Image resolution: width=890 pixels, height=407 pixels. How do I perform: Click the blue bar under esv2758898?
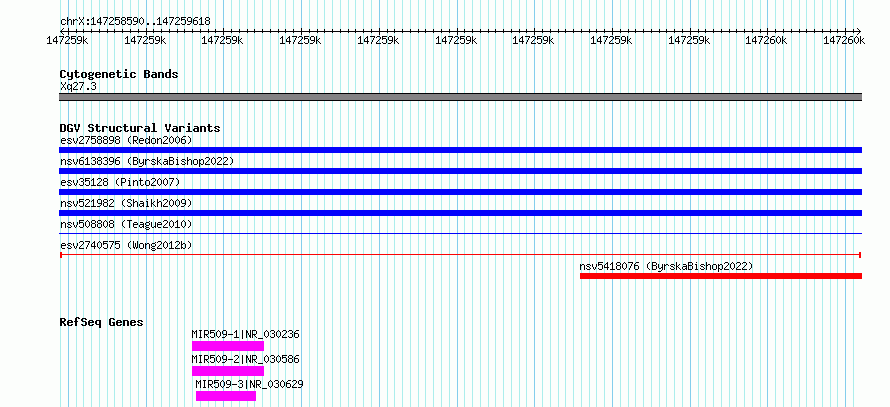coord(460,150)
